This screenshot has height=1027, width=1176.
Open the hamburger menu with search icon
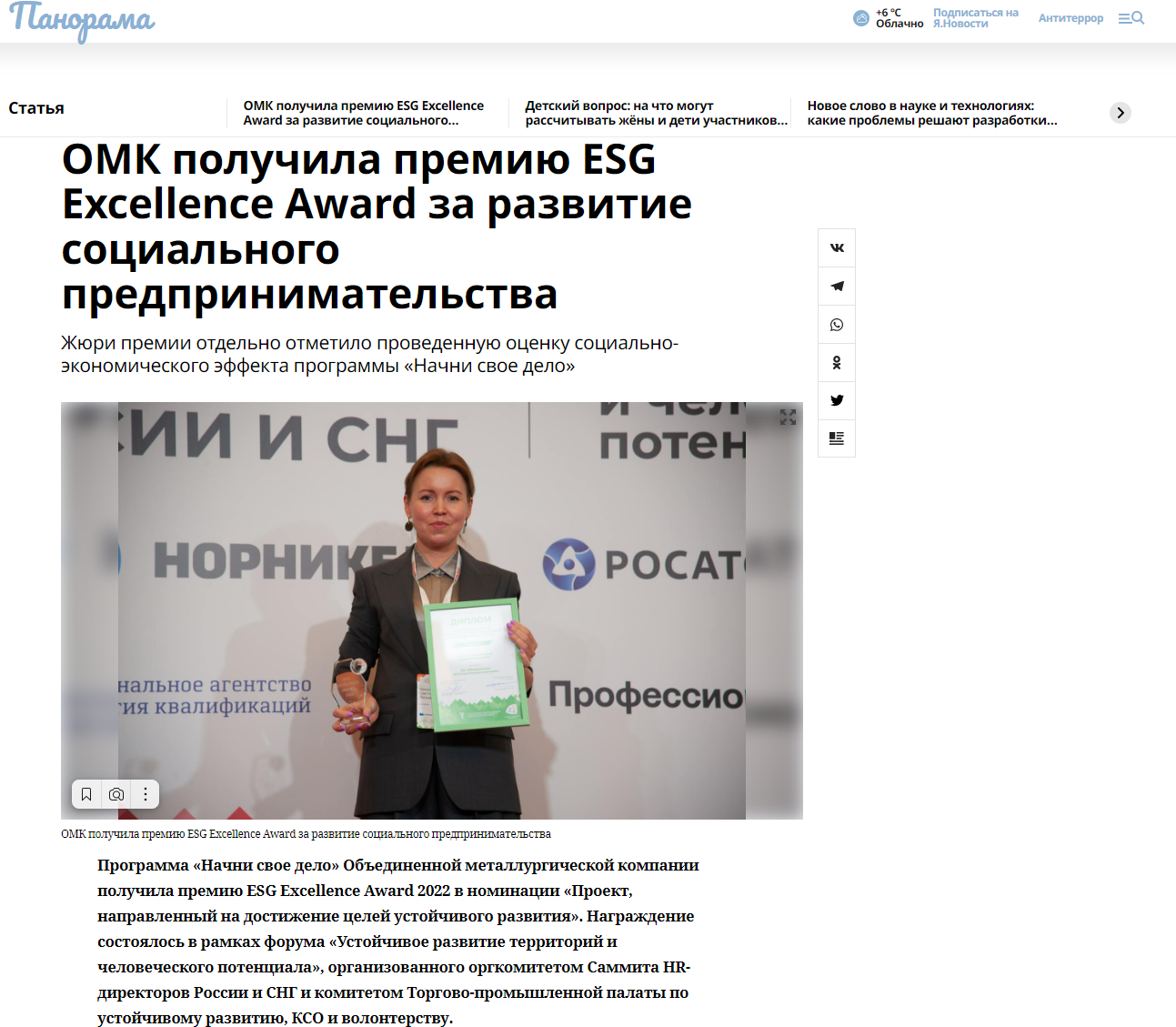[1131, 18]
